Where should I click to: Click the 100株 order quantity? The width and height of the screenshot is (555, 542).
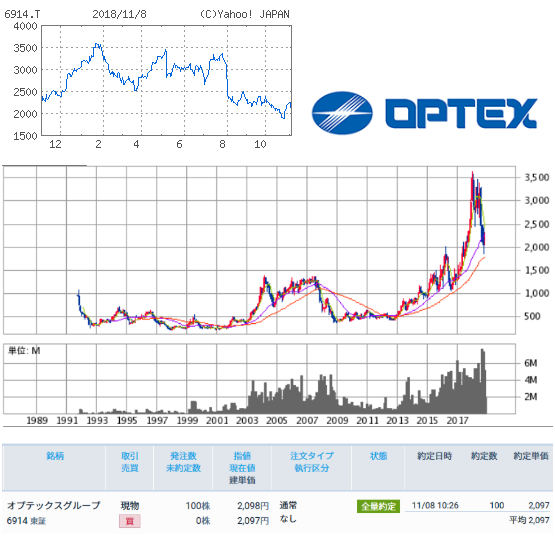click(x=198, y=506)
